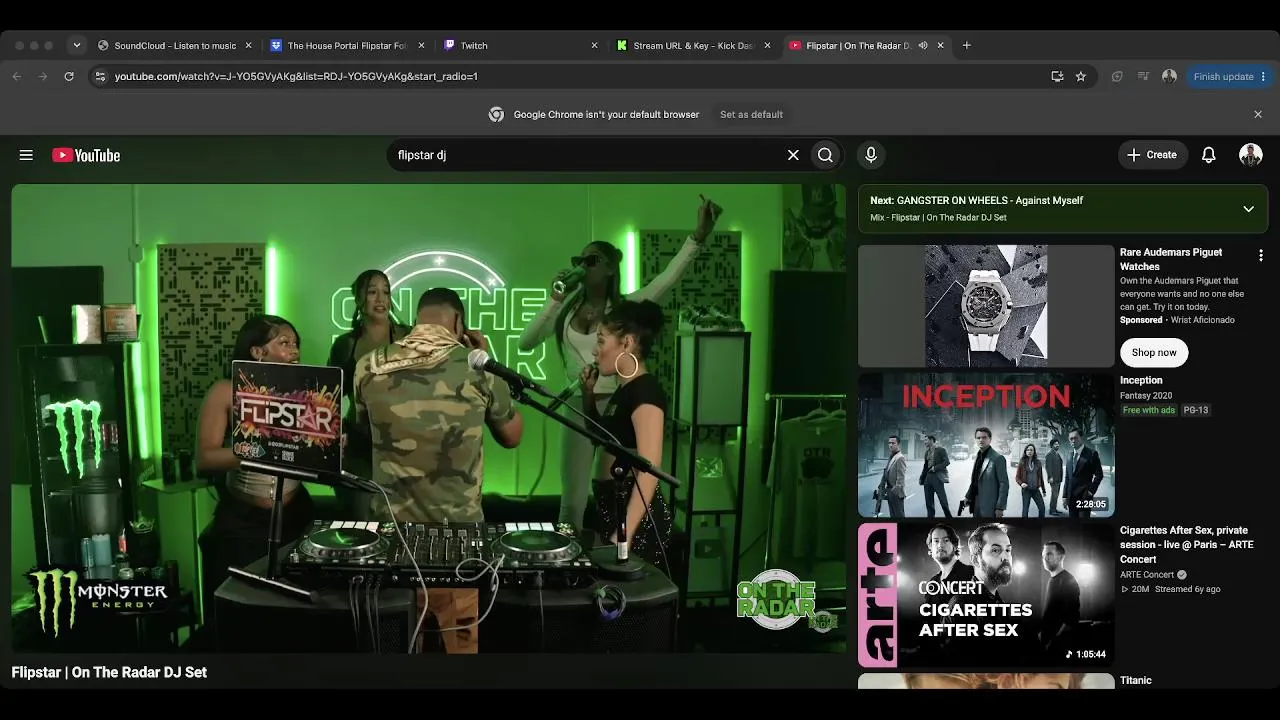The image size is (1280, 720).
Task: Select the Flipstar On The Radar tab
Action: point(866,45)
